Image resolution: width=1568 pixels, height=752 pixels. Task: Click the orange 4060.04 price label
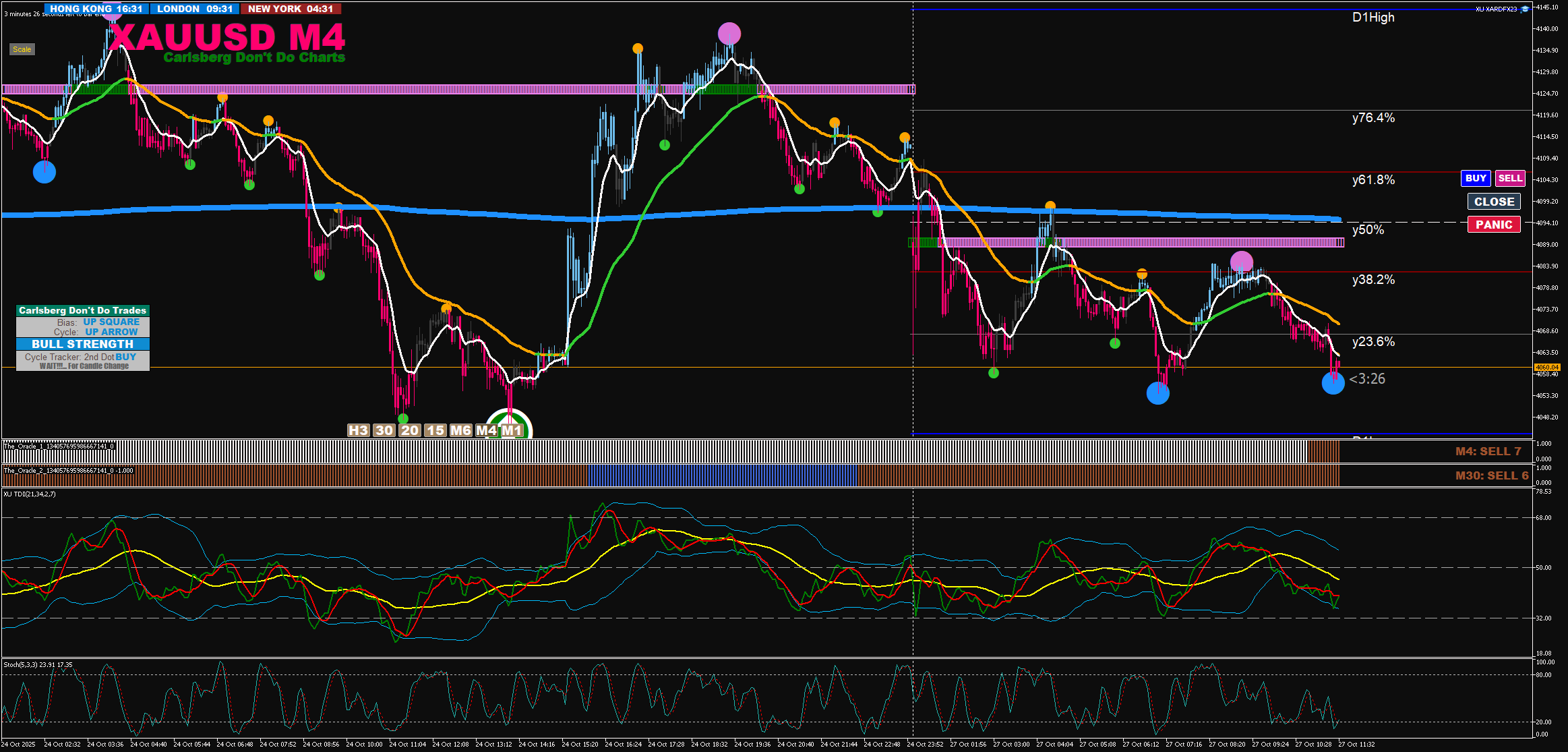click(x=1546, y=368)
